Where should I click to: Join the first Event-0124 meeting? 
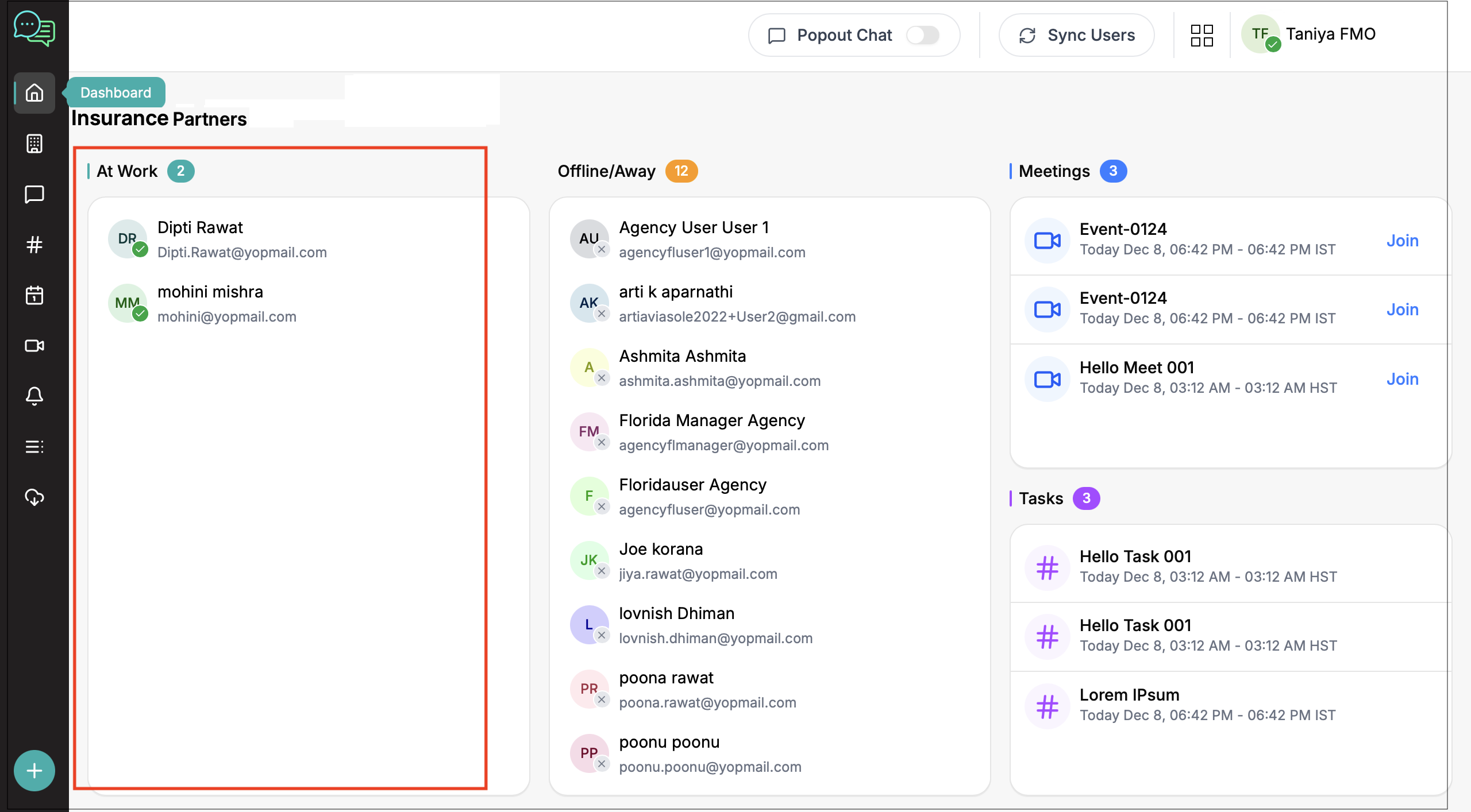pyautogui.click(x=1402, y=241)
